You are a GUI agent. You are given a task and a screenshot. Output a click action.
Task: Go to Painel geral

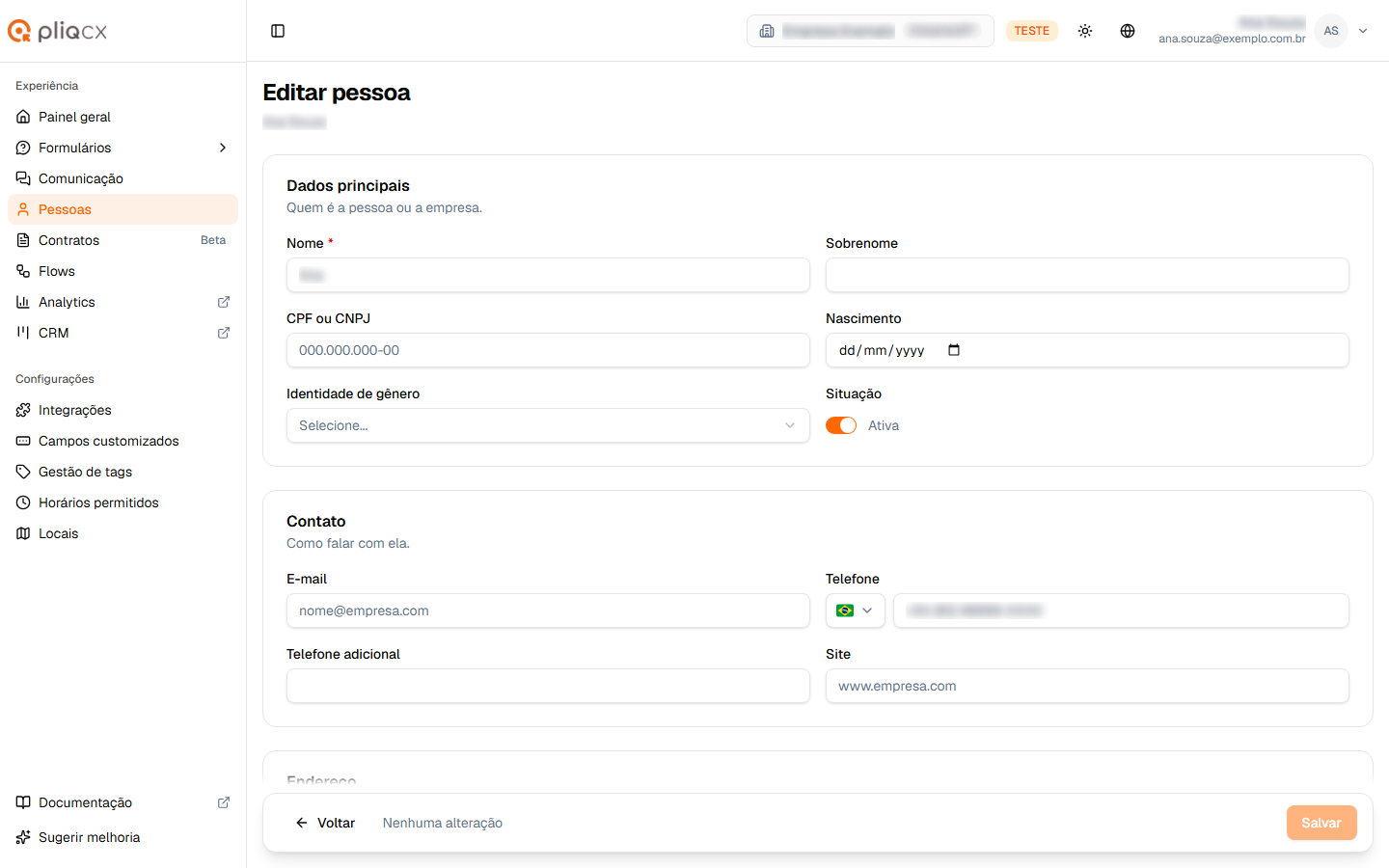123,117
